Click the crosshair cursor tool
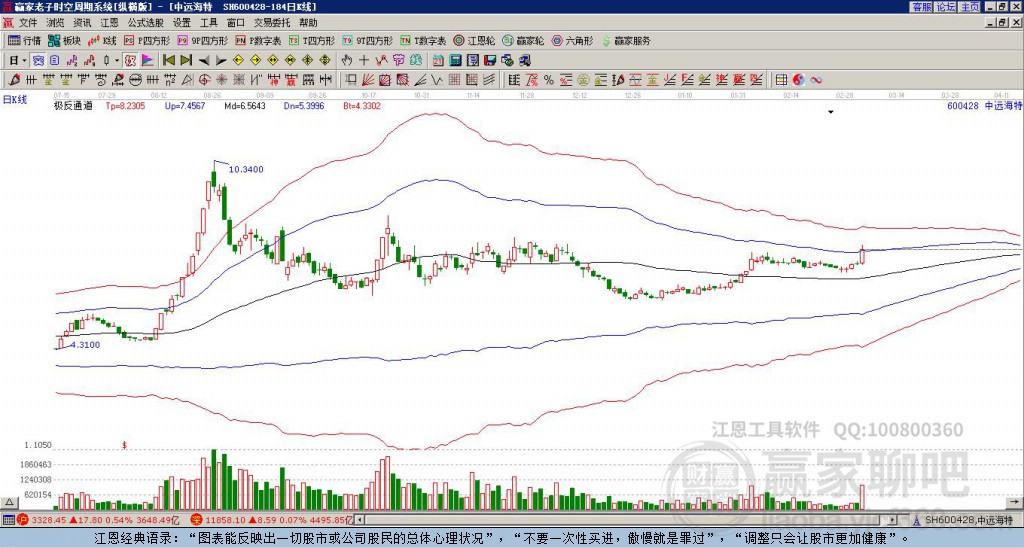The width and height of the screenshot is (1024, 548). [x=364, y=60]
